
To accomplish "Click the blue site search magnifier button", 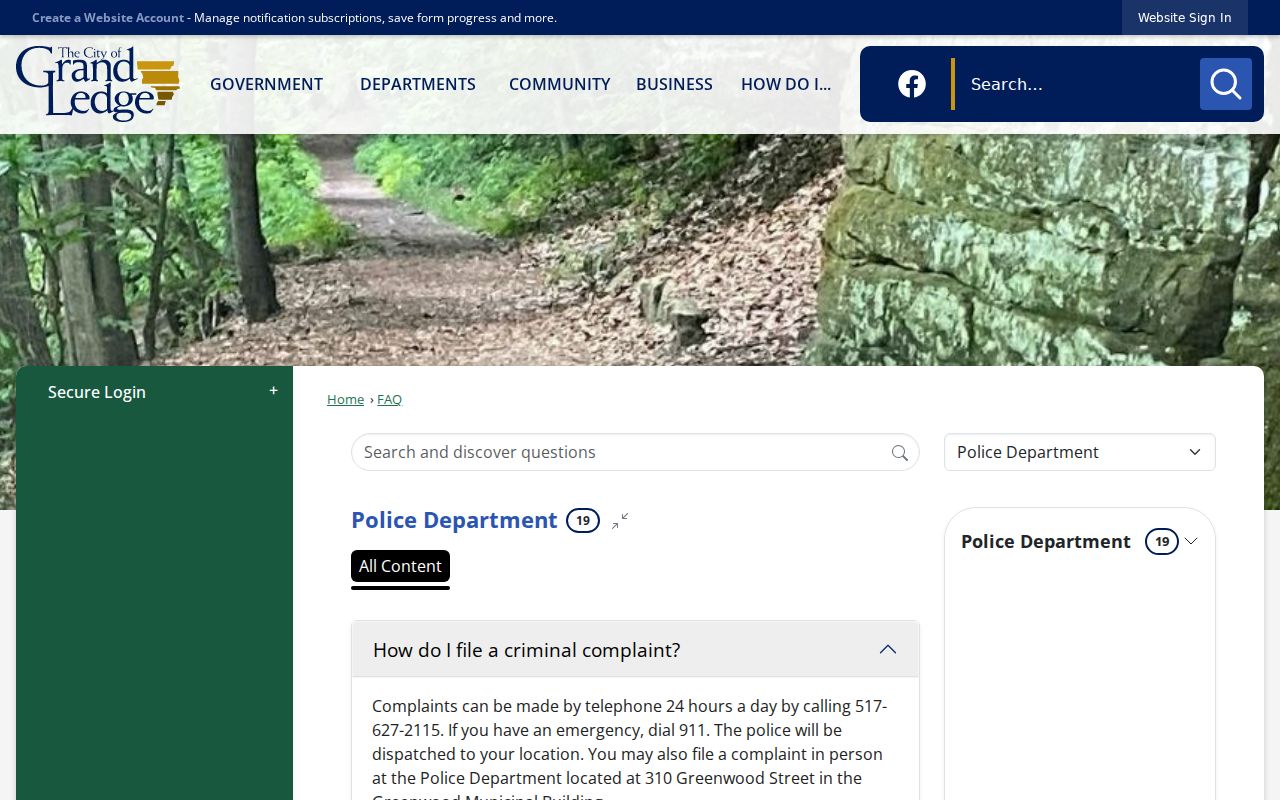I will pos(1225,84).
